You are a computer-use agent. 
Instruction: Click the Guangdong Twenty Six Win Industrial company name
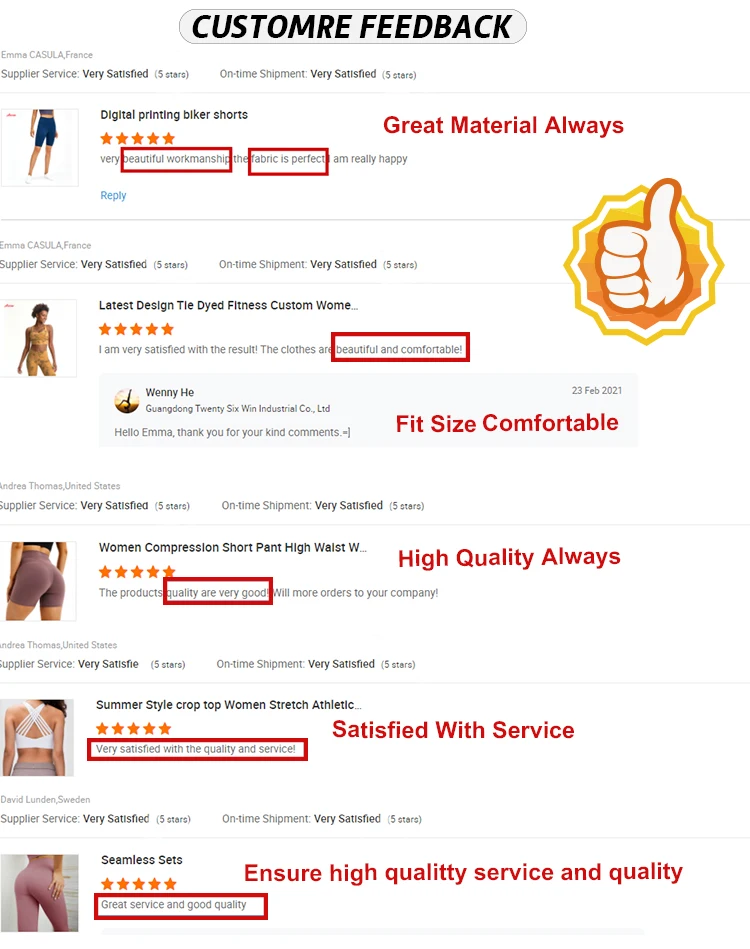[x=237, y=409]
